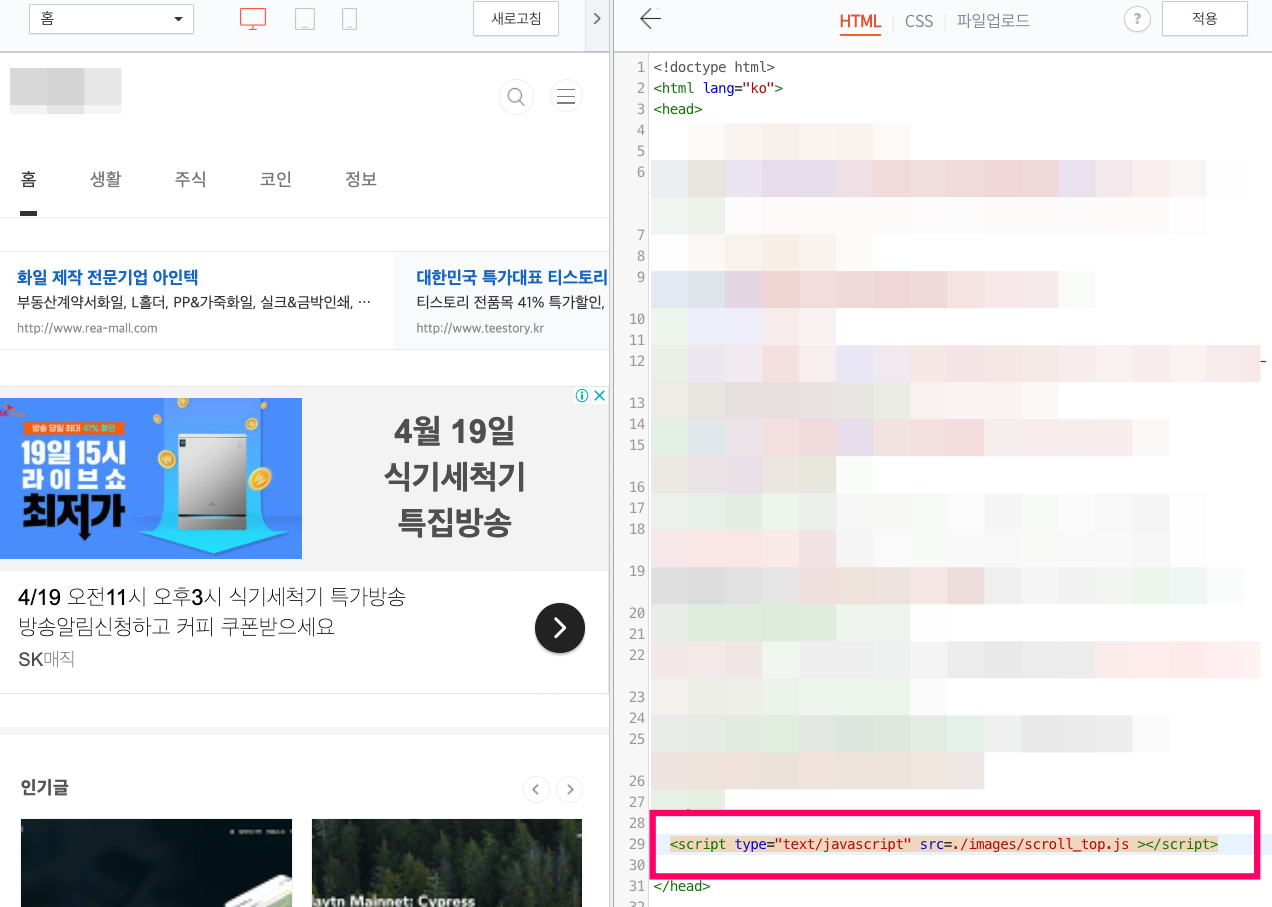Show previous 인기글 with left chevron
This screenshot has height=907, width=1272.
tap(536, 789)
